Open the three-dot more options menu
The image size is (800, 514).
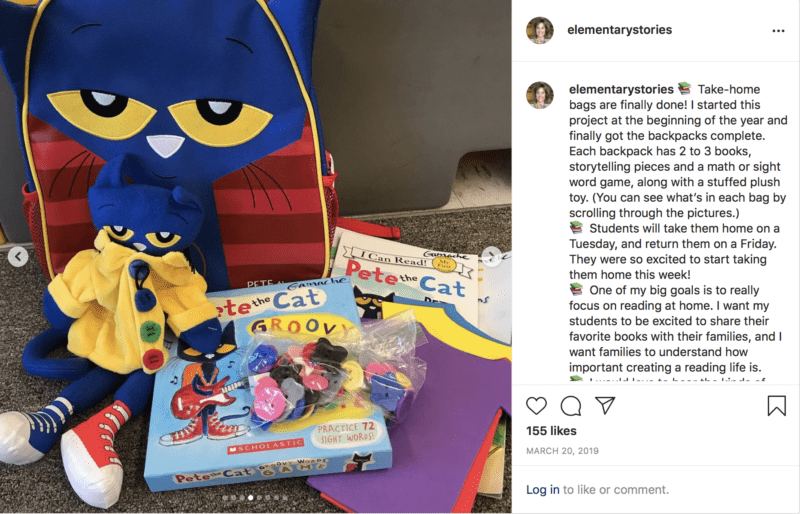pyautogui.click(x=778, y=31)
